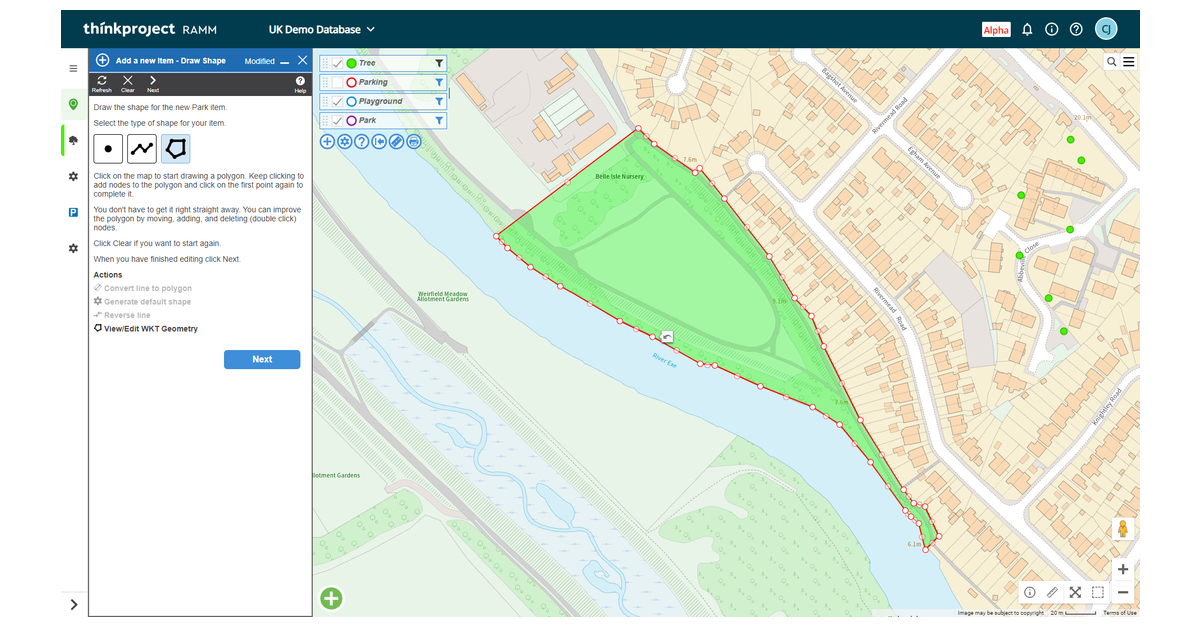Click the green Tree layer color circle
This screenshot has height=627, width=1200.
[x=351, y=63]
